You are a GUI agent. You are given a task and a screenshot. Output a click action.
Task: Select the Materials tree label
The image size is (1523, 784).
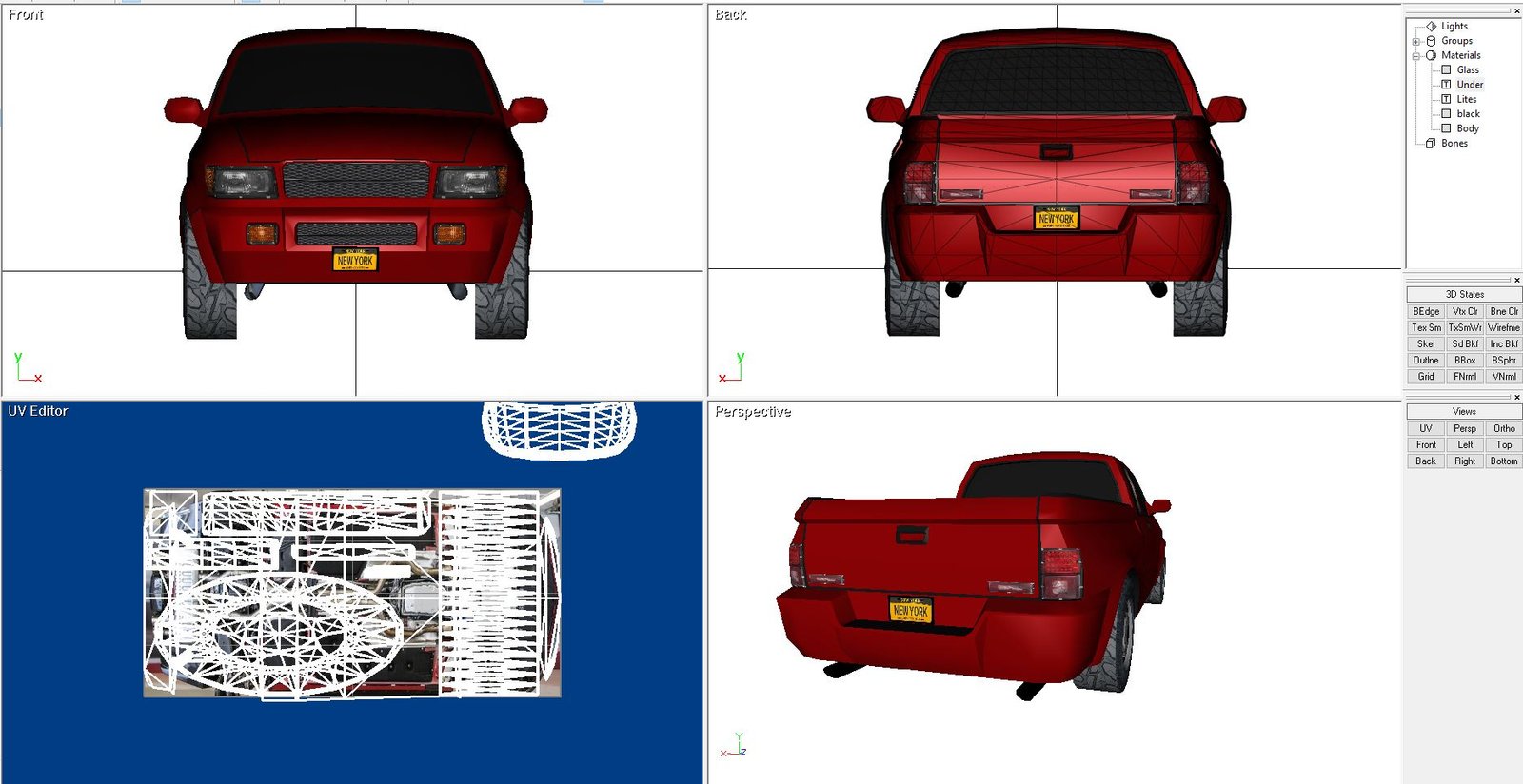1461,55
